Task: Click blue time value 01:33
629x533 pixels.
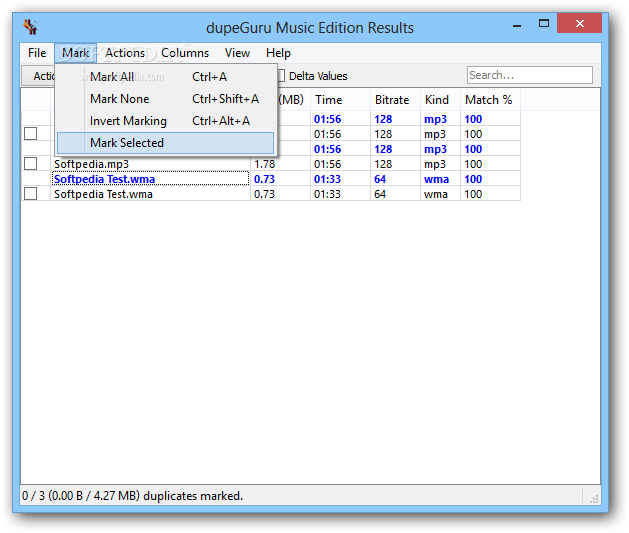Action: coord(327,179)
